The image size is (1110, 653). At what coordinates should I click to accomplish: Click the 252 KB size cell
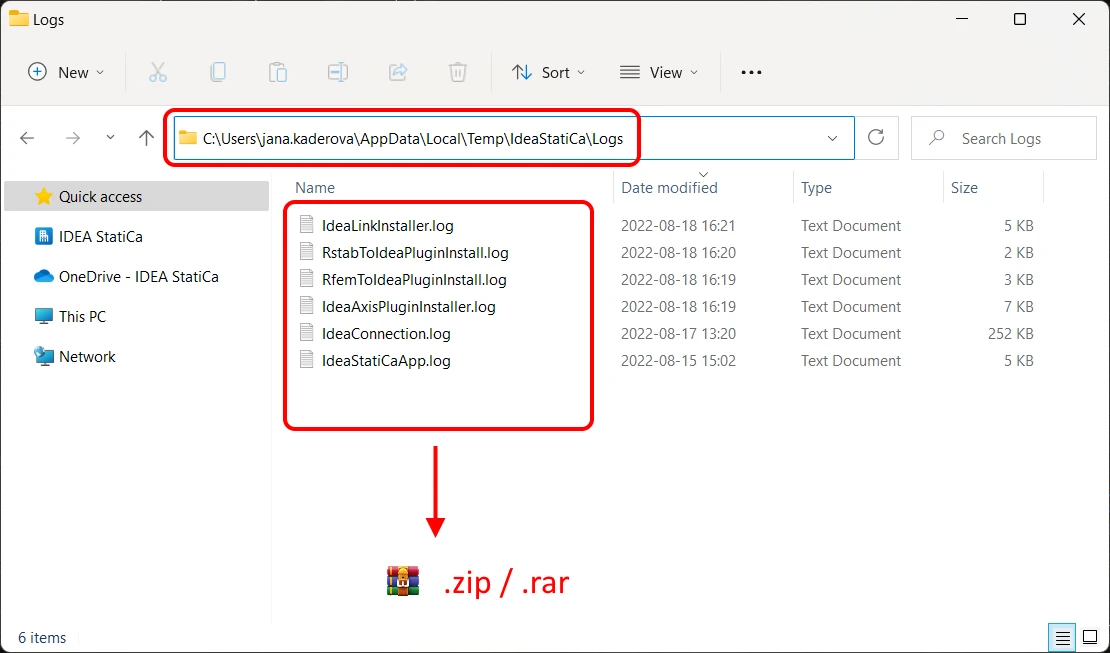pos(1010,334)
